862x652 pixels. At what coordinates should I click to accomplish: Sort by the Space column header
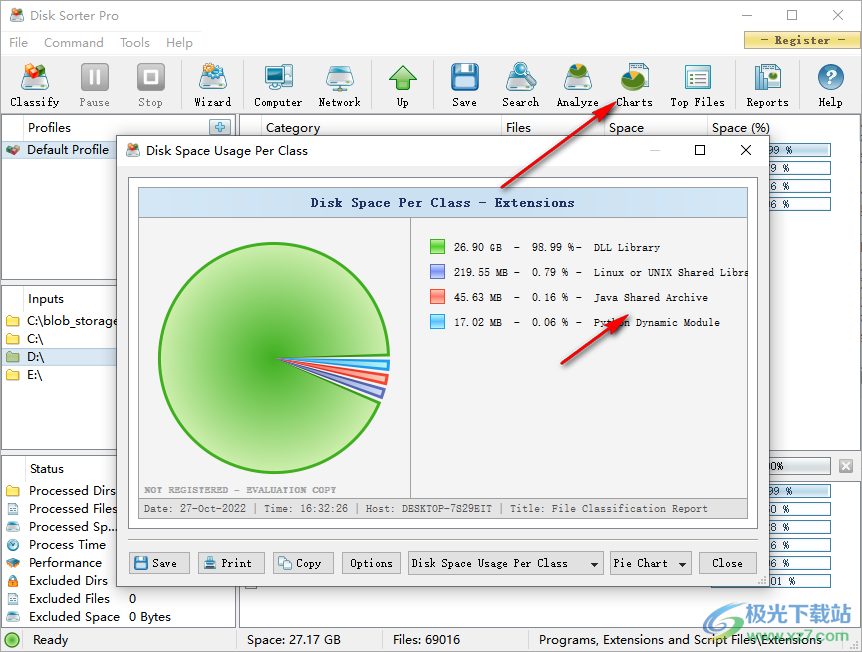(656, 128)
